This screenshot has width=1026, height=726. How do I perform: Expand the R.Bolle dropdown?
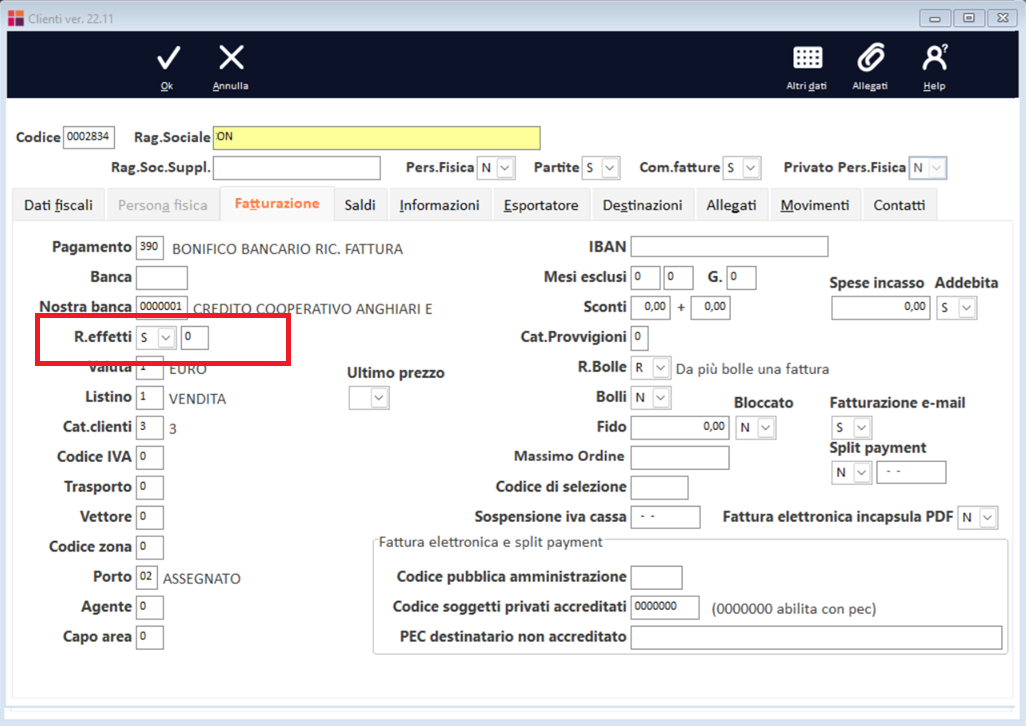pyautogui.click(x=661, y=368)
